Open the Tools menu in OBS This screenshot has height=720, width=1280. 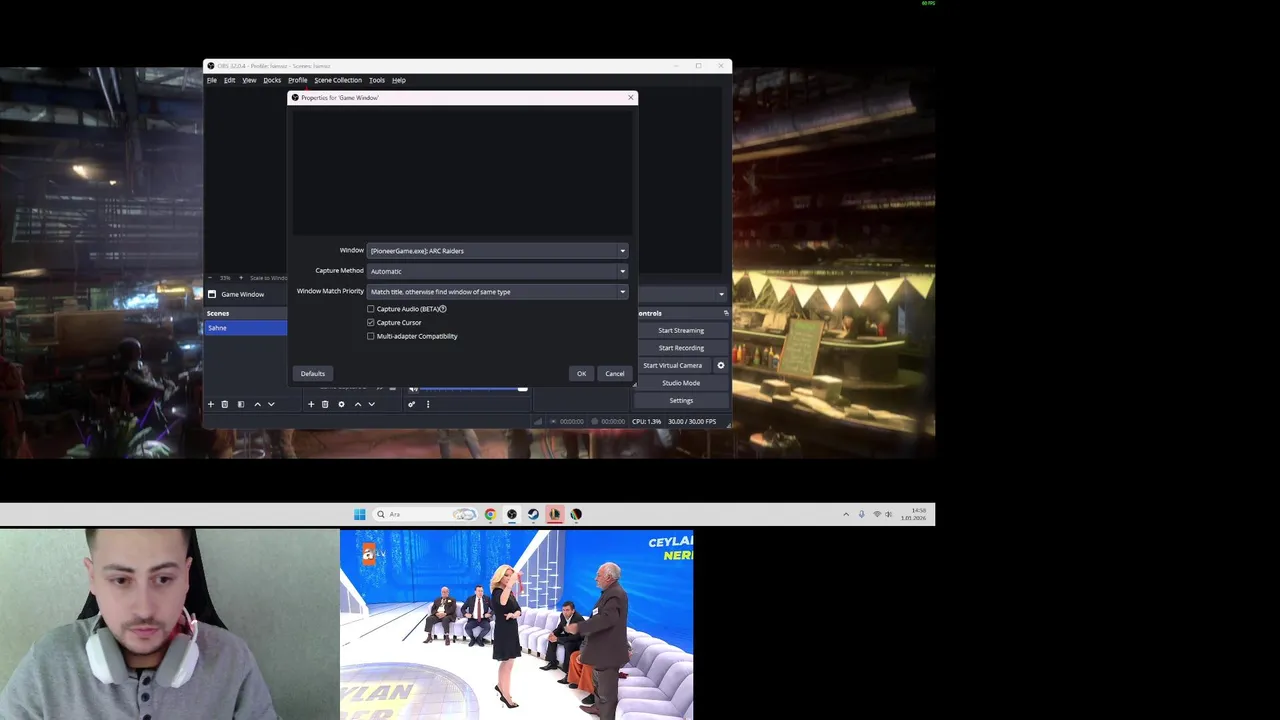[x=377, y=80]
